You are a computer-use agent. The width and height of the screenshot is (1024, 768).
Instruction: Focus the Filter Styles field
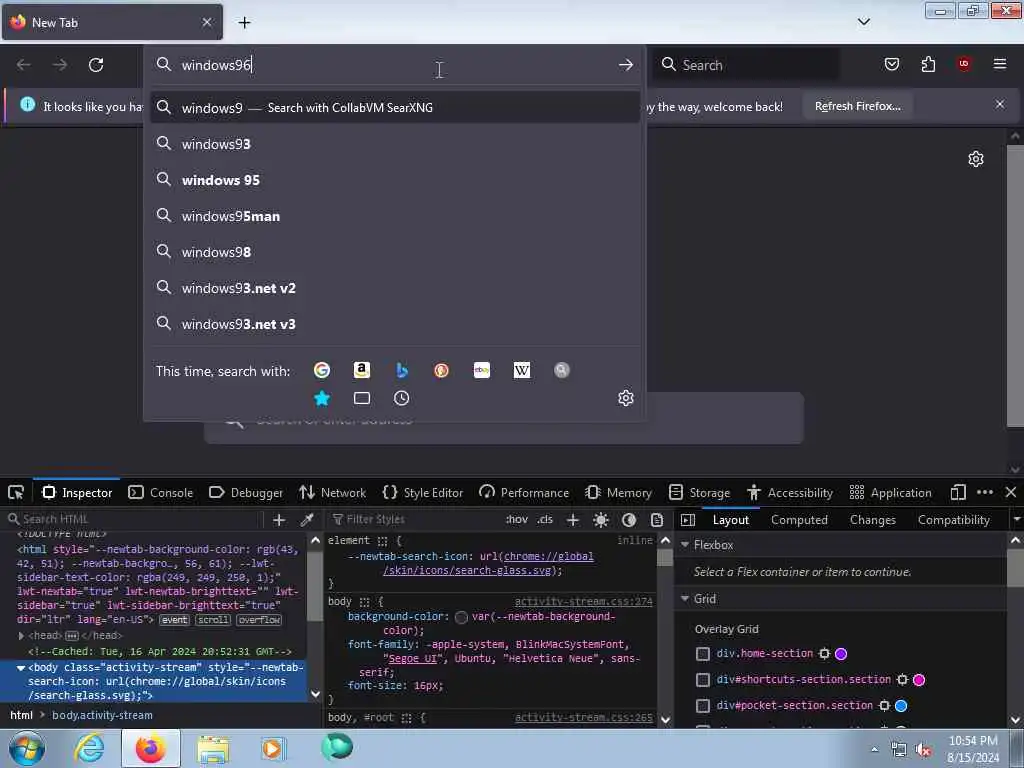(414, 519)
